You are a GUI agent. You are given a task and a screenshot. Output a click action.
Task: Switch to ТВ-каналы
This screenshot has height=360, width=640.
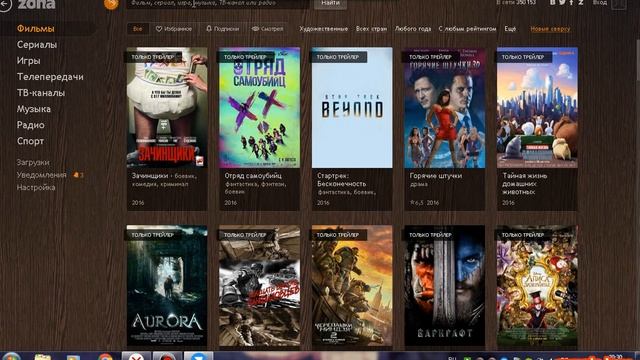[x=41, y=93]
